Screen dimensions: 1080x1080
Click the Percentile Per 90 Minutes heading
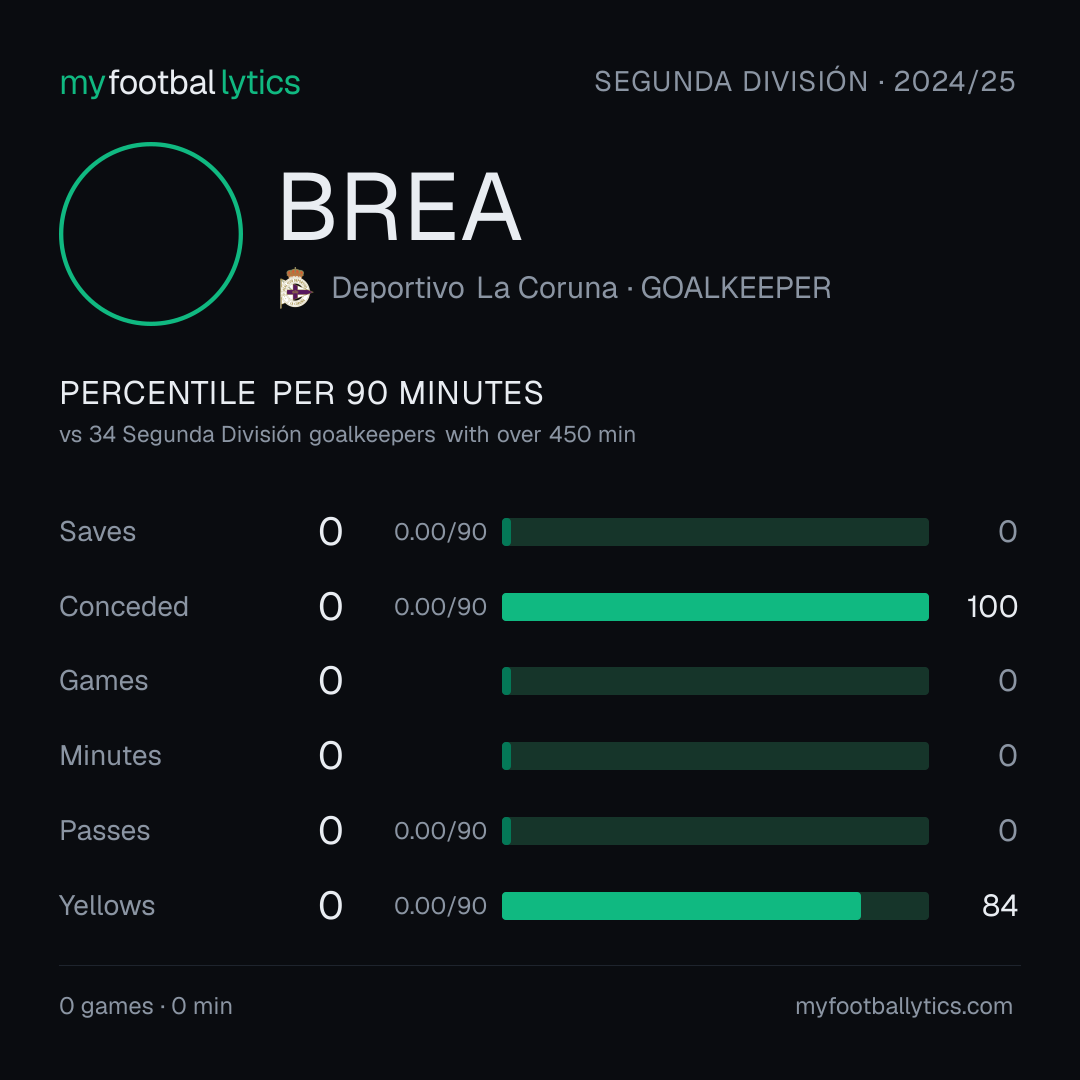coord(302,393)
